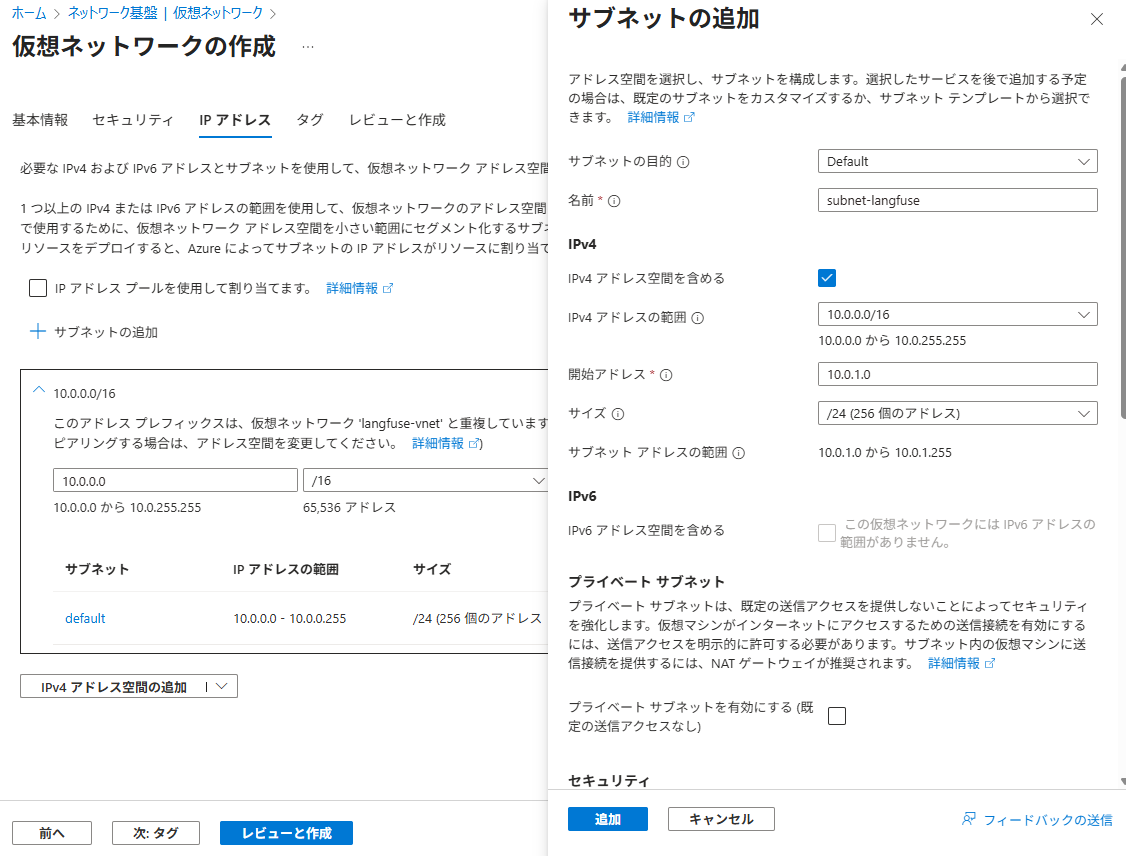Screen dimensions: 1126x856
Task: Click inside the 開始アドレス input field
Action: point(957,374)
